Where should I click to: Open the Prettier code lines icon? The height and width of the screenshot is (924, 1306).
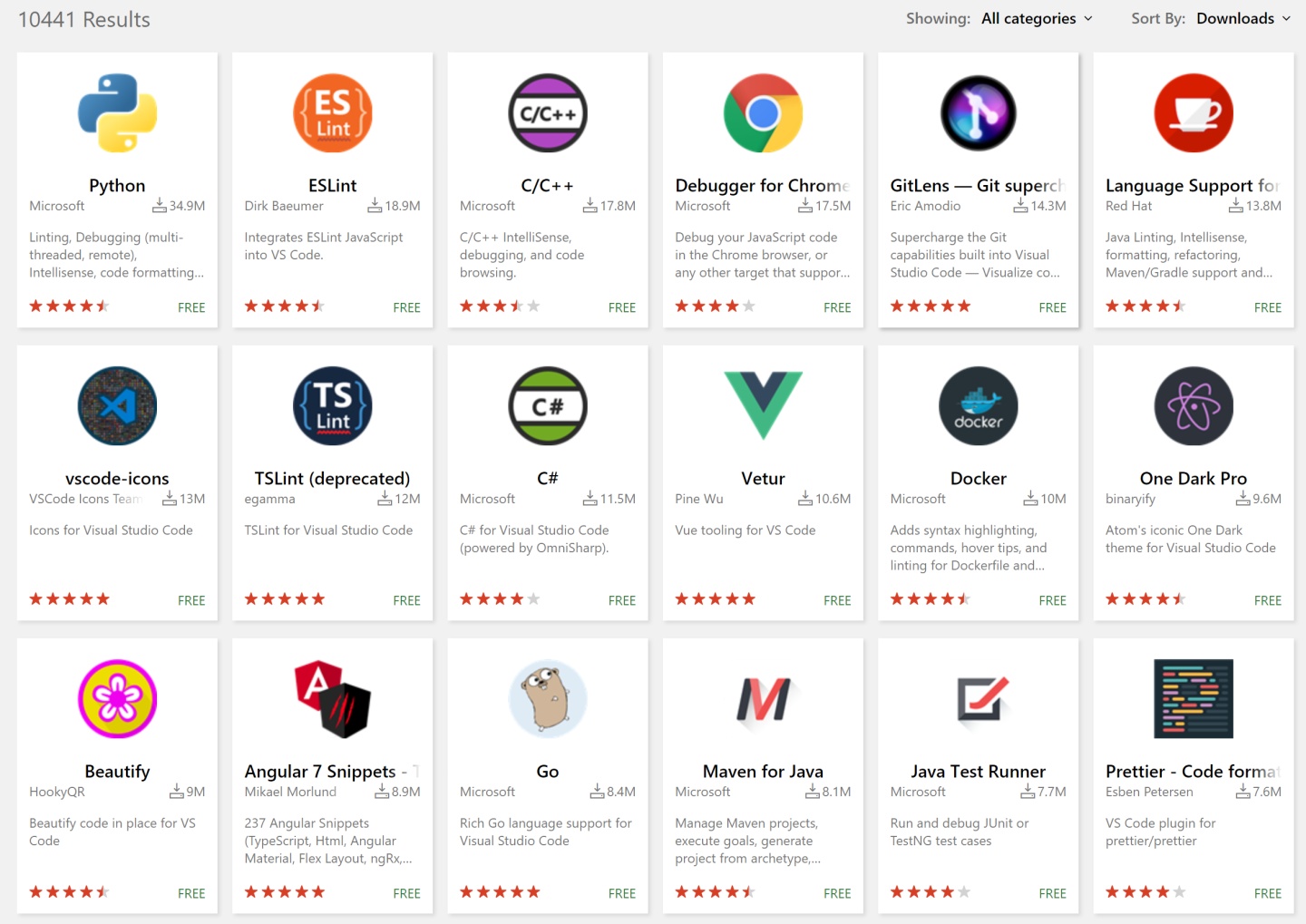tap(1194, 699)
